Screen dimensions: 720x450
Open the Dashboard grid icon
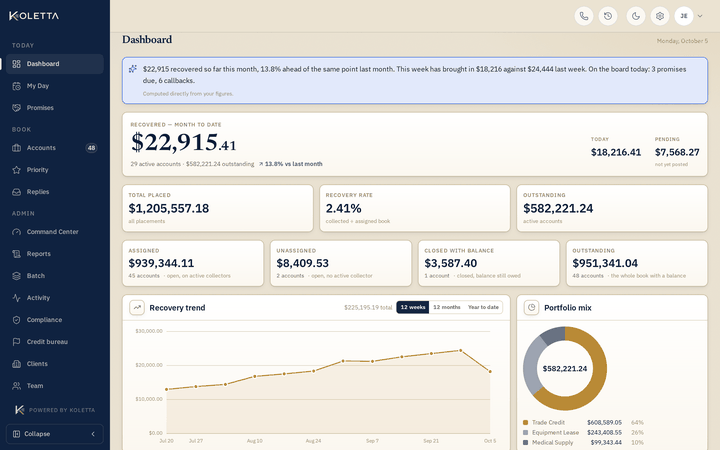(x=17, y=64)
